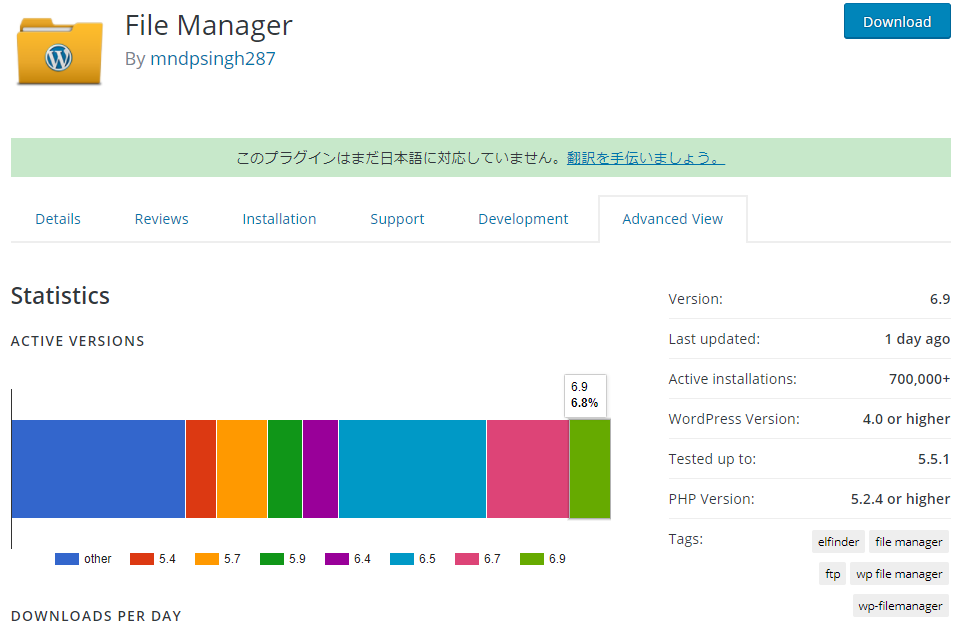The height and width of the screenshot is (630, 961).
Task: Click the light green 6.9 bar segment
Action: pos(590,469)
